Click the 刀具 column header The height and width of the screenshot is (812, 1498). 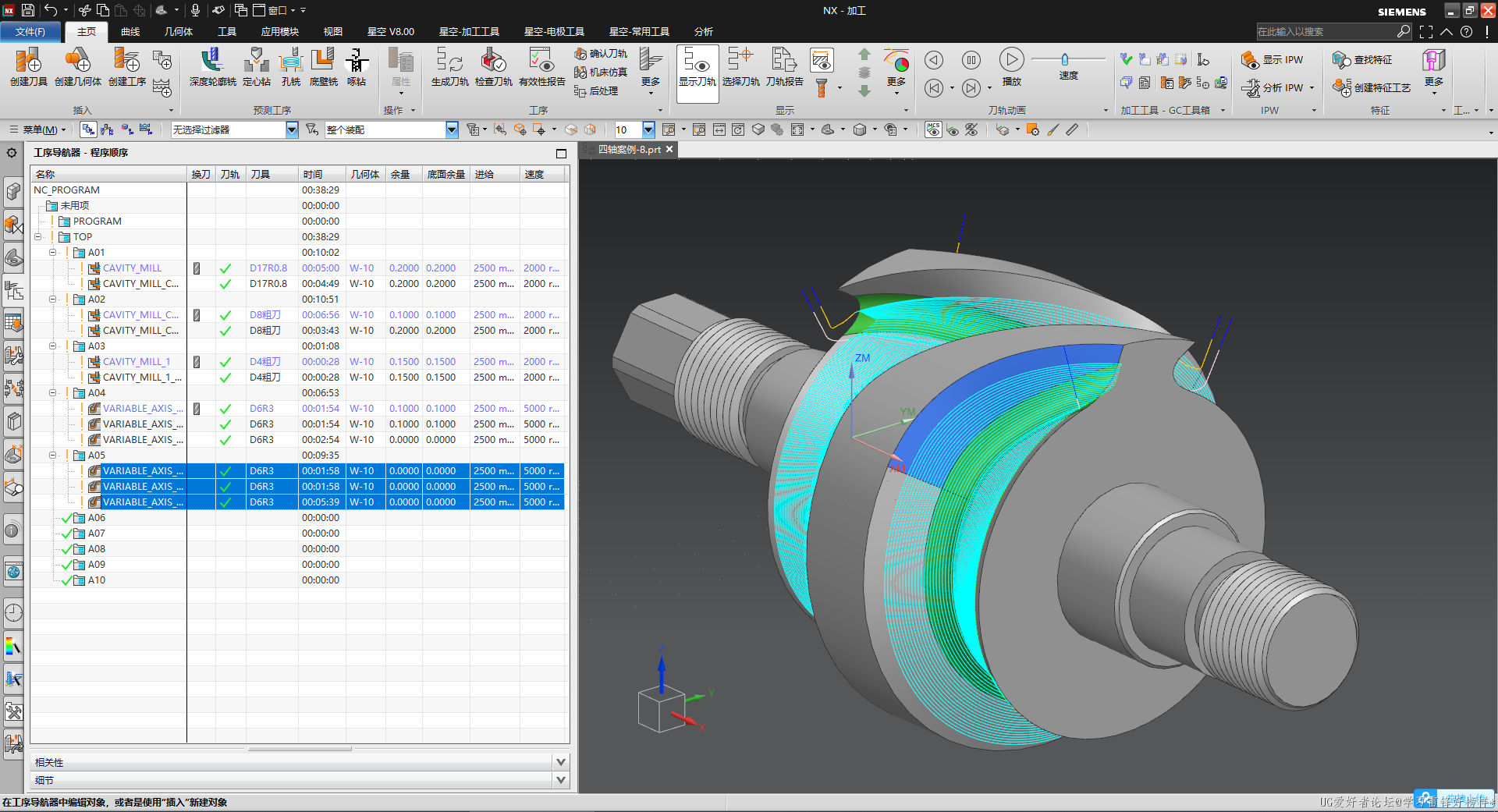[x=272, y=174]
